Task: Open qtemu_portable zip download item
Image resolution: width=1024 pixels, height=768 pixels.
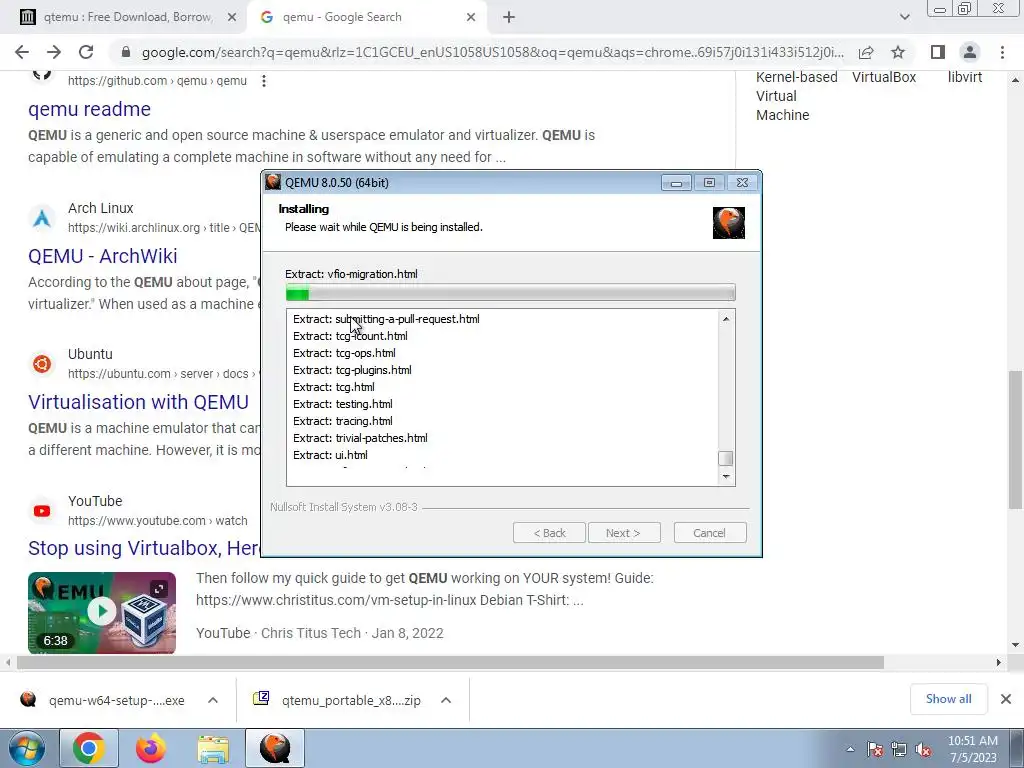Action: click(338, 700)
